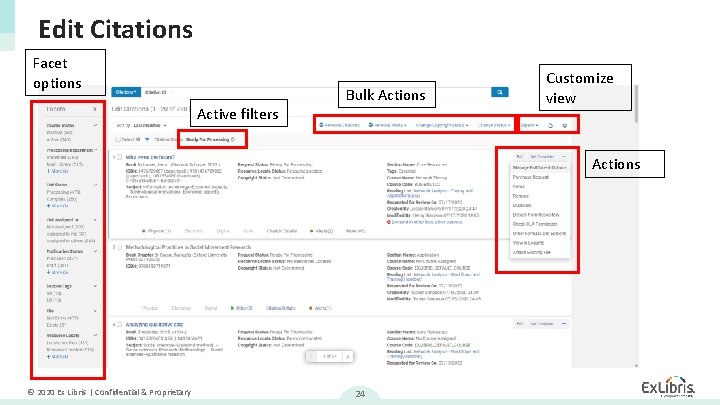Choose Check CLA Permission menu item

coord(535,224)
